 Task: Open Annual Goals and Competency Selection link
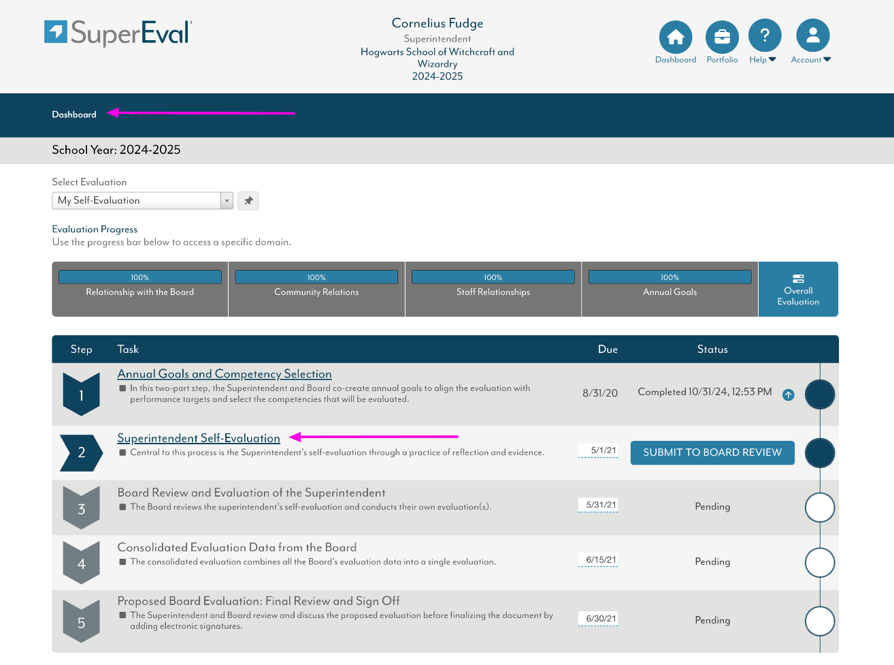[x=225, y=374]
